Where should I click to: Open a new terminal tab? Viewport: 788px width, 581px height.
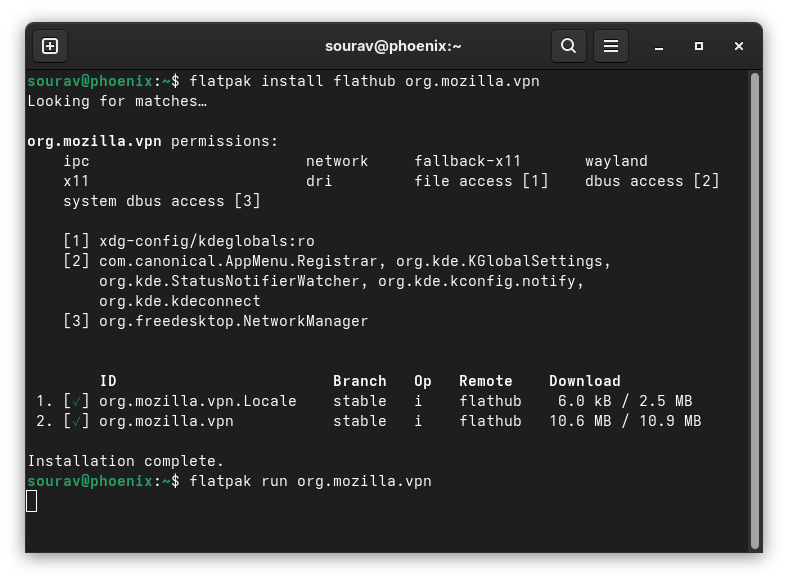(x=50, y=46)
